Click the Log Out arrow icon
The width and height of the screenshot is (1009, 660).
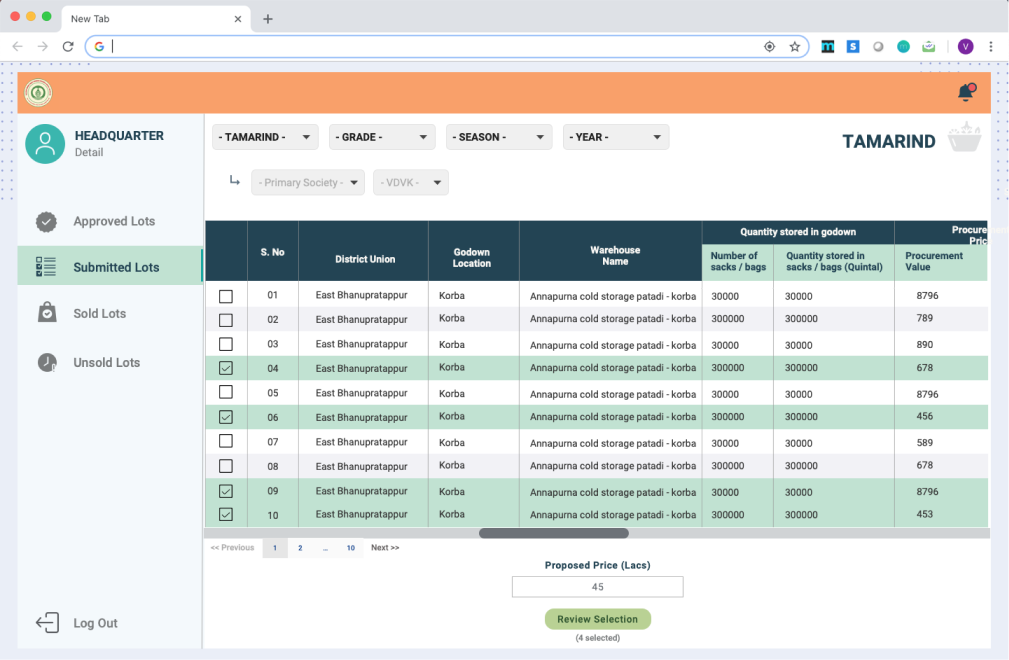point(47,623)
